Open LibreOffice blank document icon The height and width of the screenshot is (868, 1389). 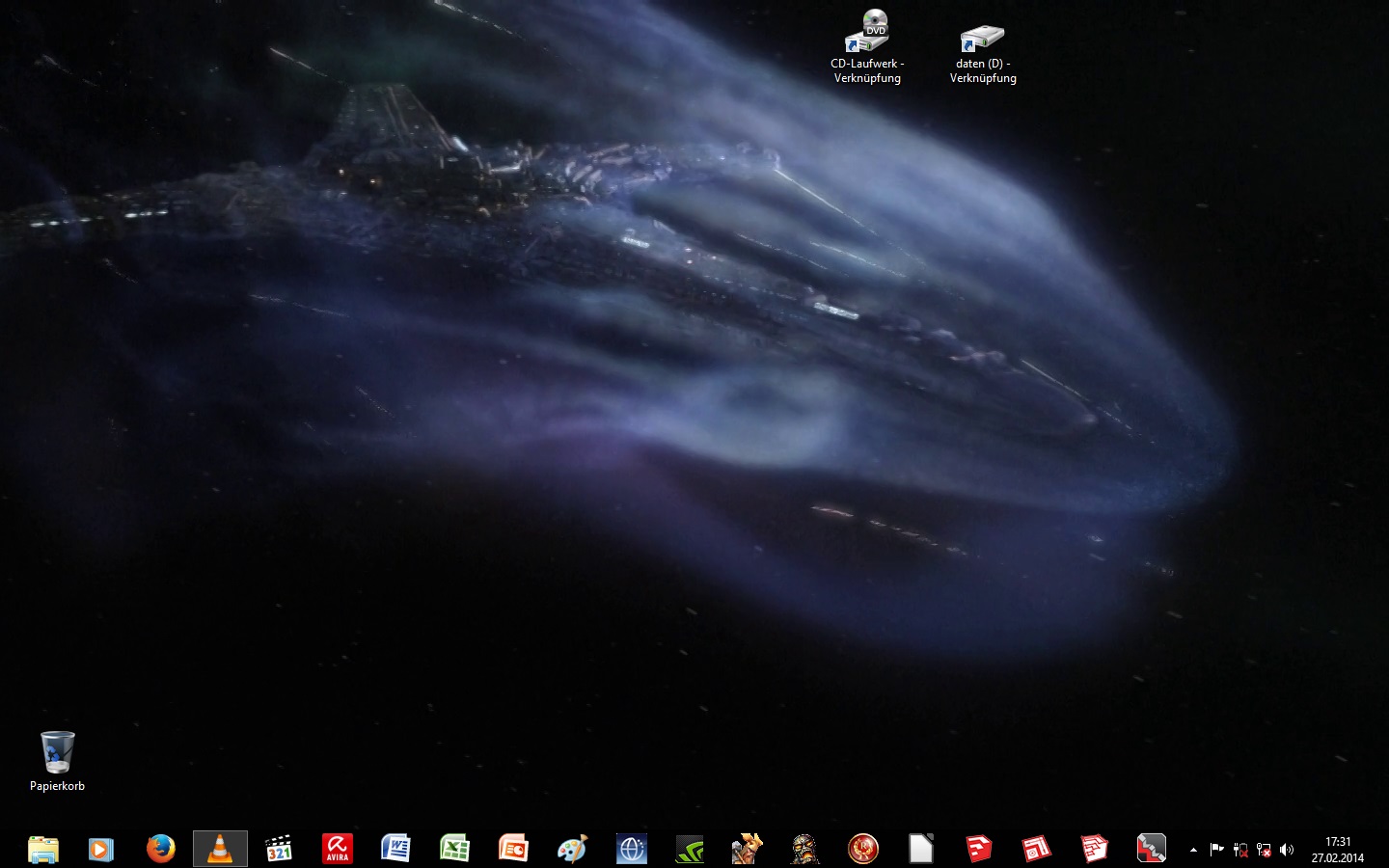point(921,849)
